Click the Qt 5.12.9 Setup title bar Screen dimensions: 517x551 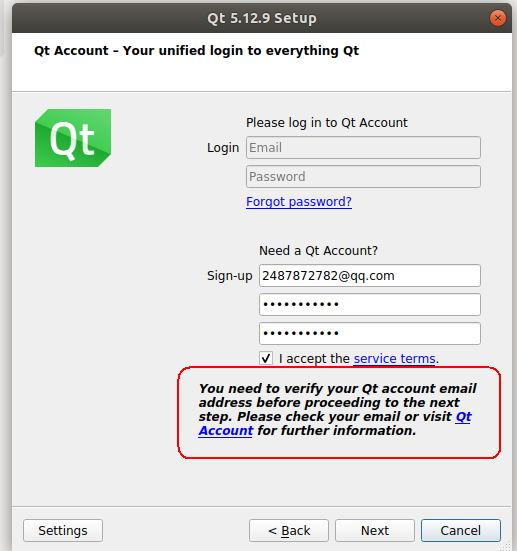(262, 18)
